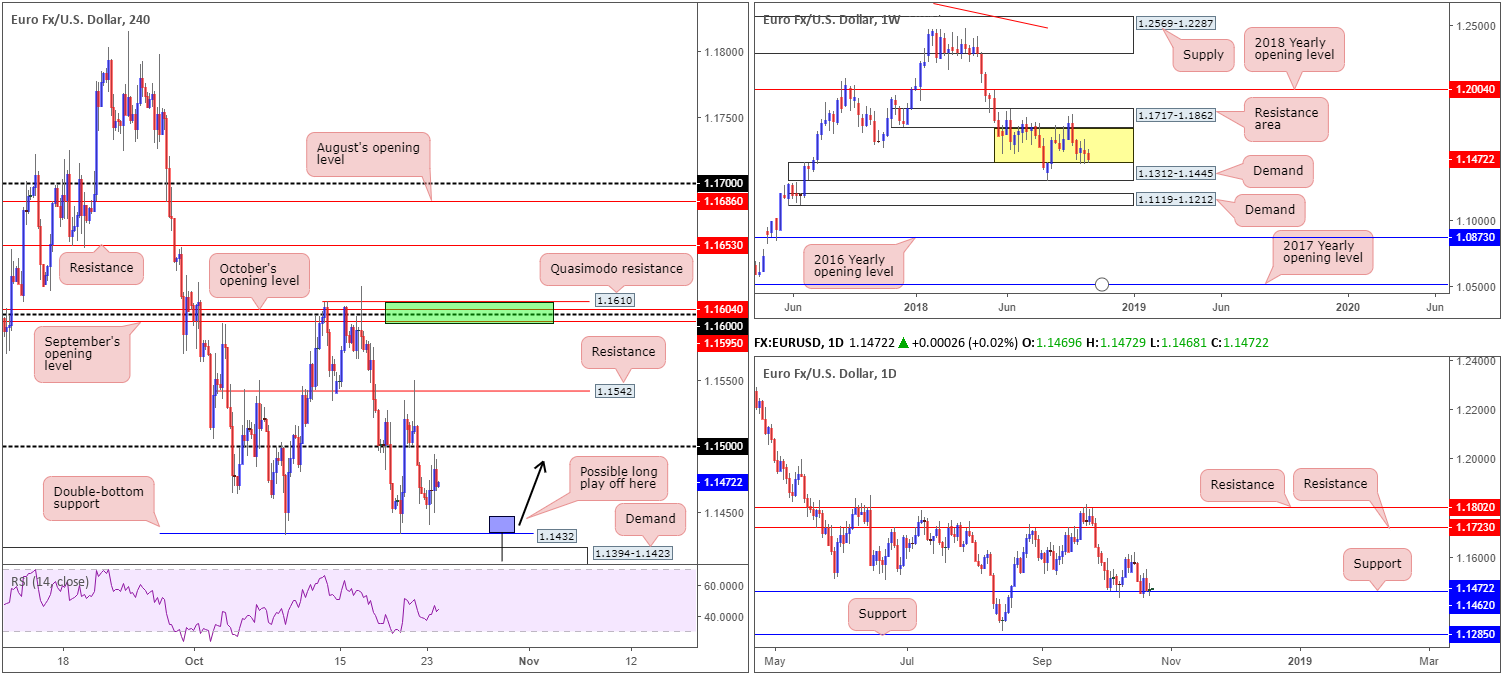This screenshot has width=1504, height=675.
Task: Click the blue 1.12850 axis price label
Action: click(1475, 634)
